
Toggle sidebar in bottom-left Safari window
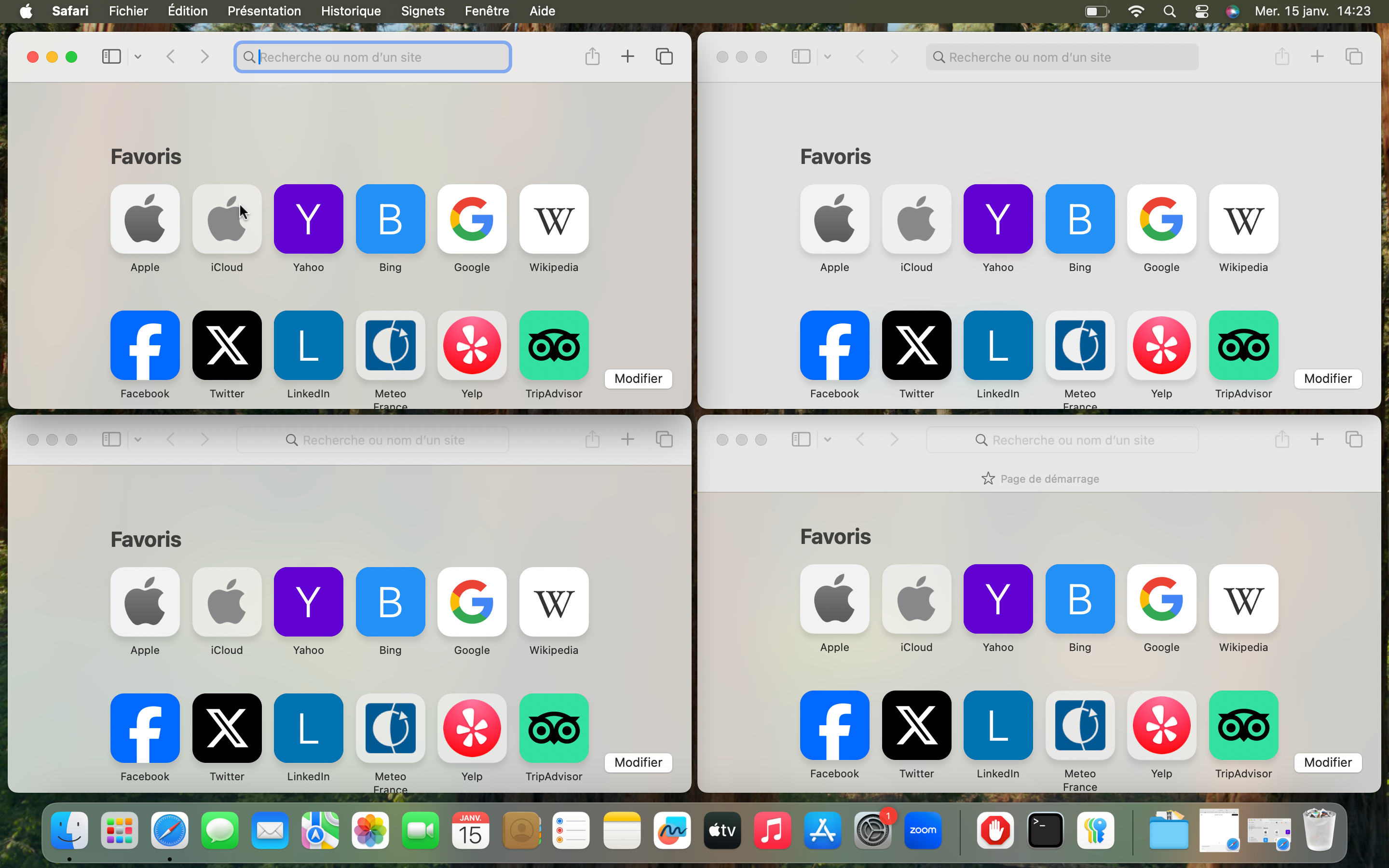pyautogui.click(x=111, y=439)
